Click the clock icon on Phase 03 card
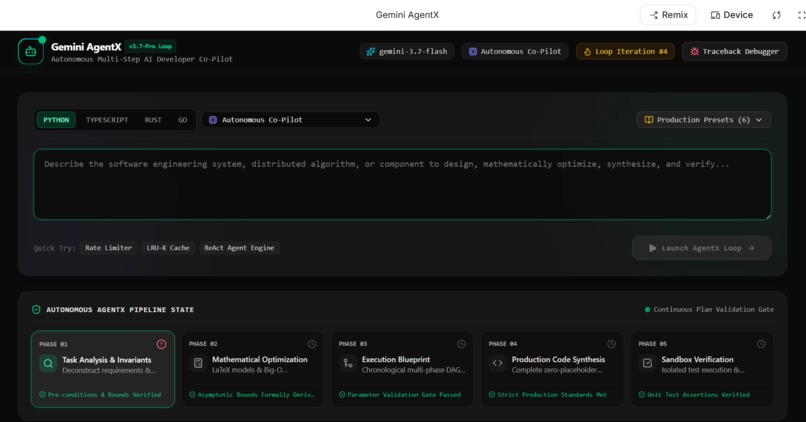Image resolution: width=806 pixels, height=422 pixels. (462, 344)
